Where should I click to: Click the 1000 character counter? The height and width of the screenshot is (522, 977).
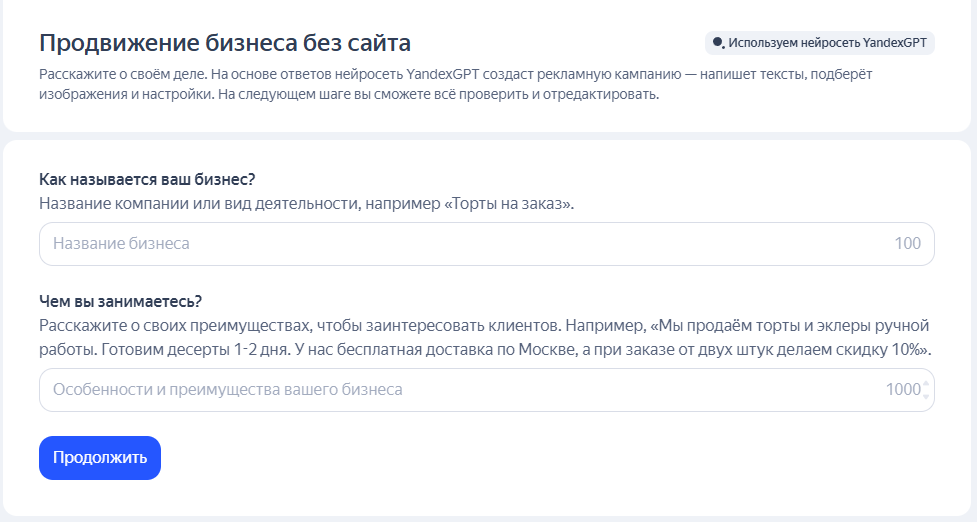[903, 390]
